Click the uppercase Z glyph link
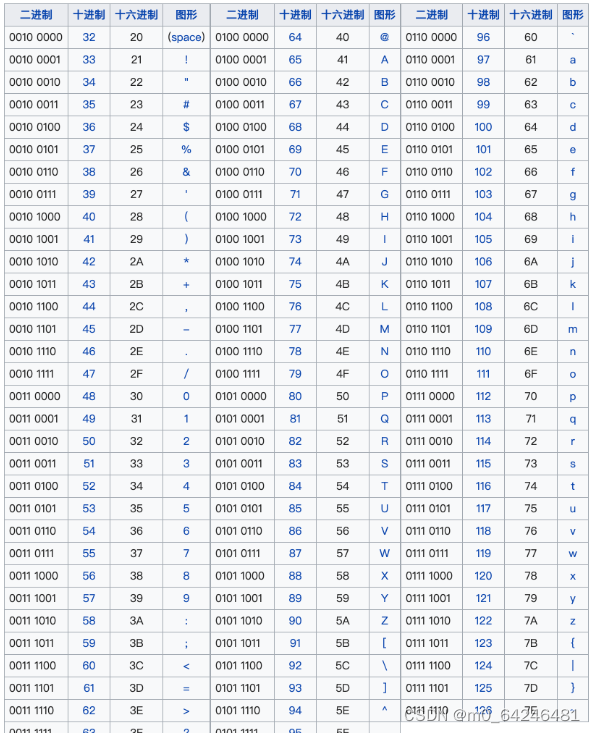 coord(384,620)
